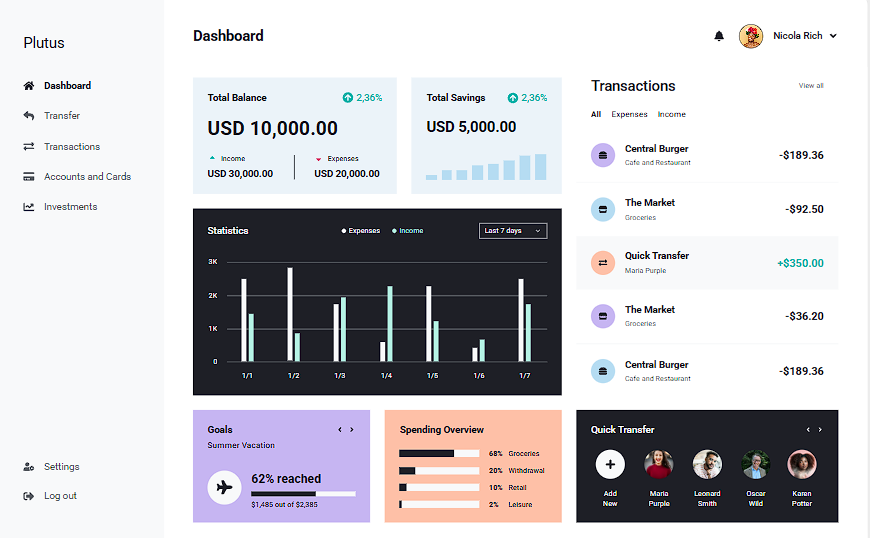The height and width of the screenshot is (538, 870).
Task: Click the Quick Transfer swap icon in transactions
Action: click(602, 263)
